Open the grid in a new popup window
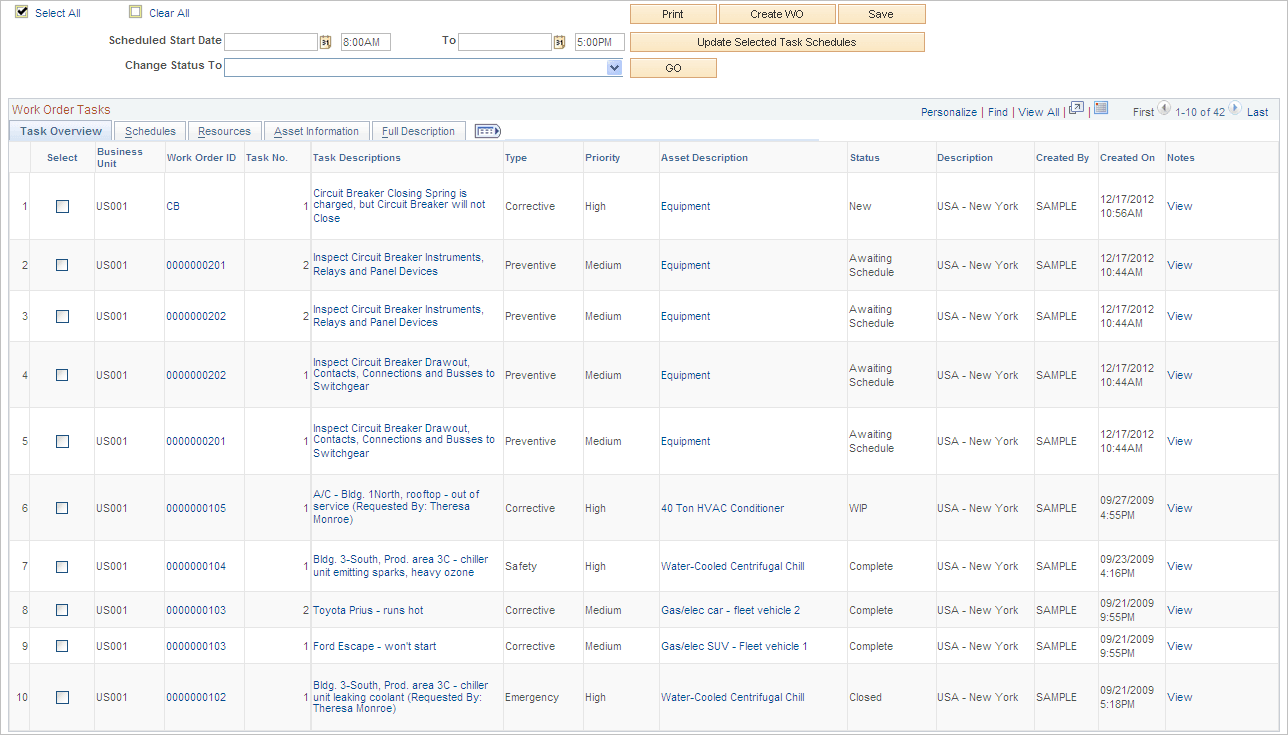 (x=1076, y=107)
